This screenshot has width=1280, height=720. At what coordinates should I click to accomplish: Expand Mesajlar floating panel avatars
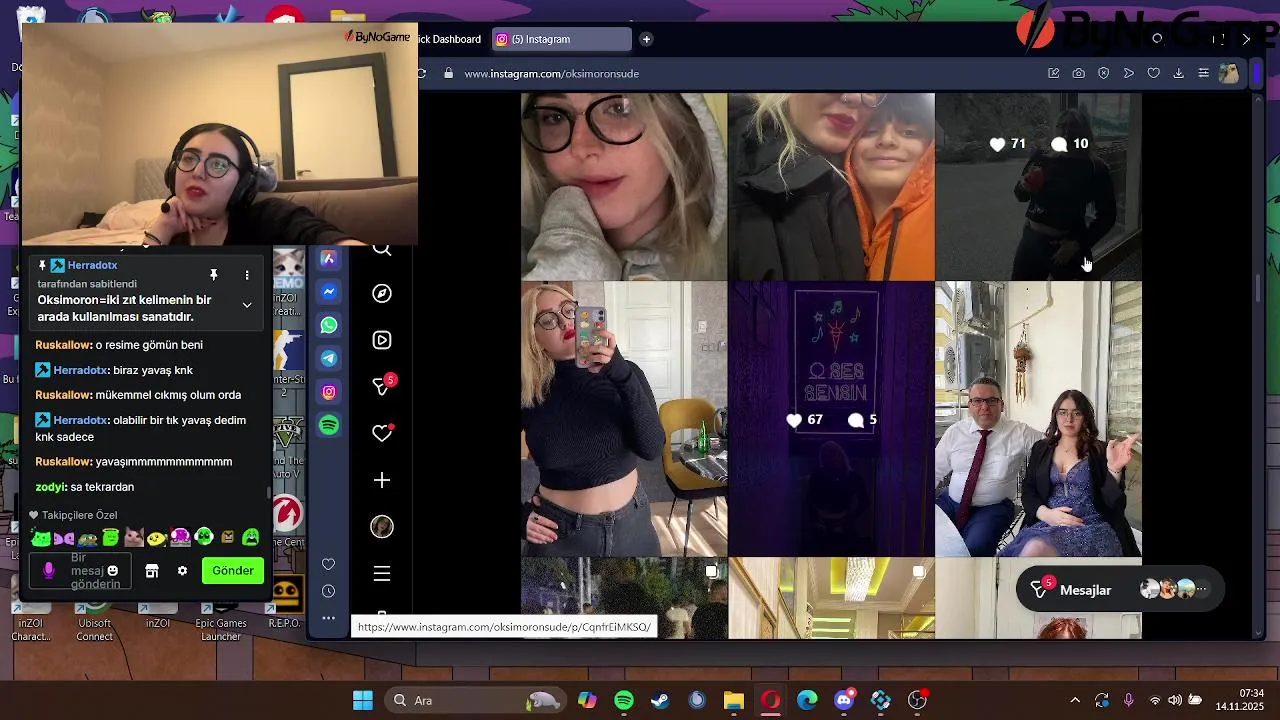pos(1175,590)
